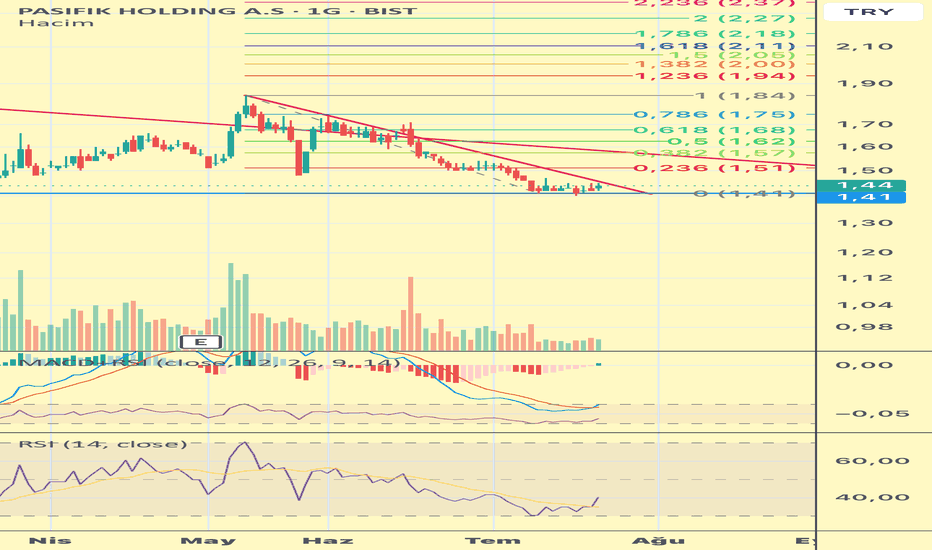Open the TRY currency selector

pyautogui.click(x=868, y=11)
